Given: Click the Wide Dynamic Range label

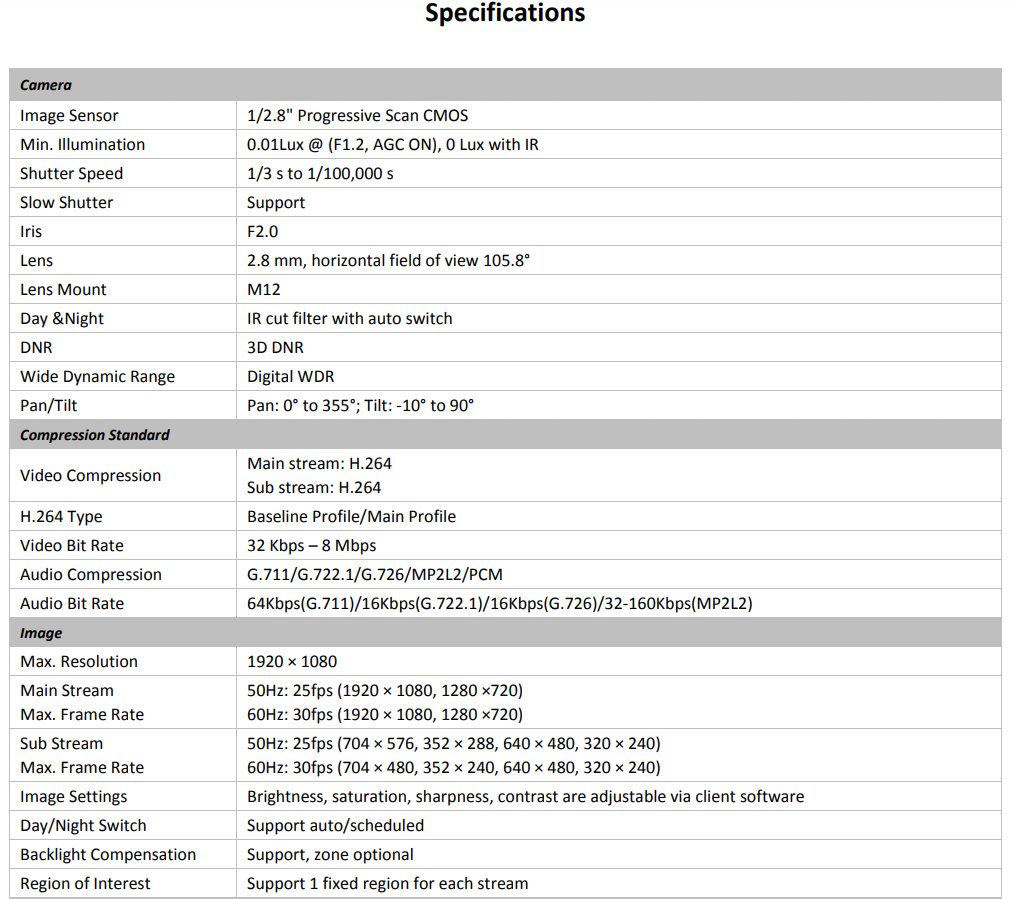Looking at the screenshot, I should tap(97, 377).
